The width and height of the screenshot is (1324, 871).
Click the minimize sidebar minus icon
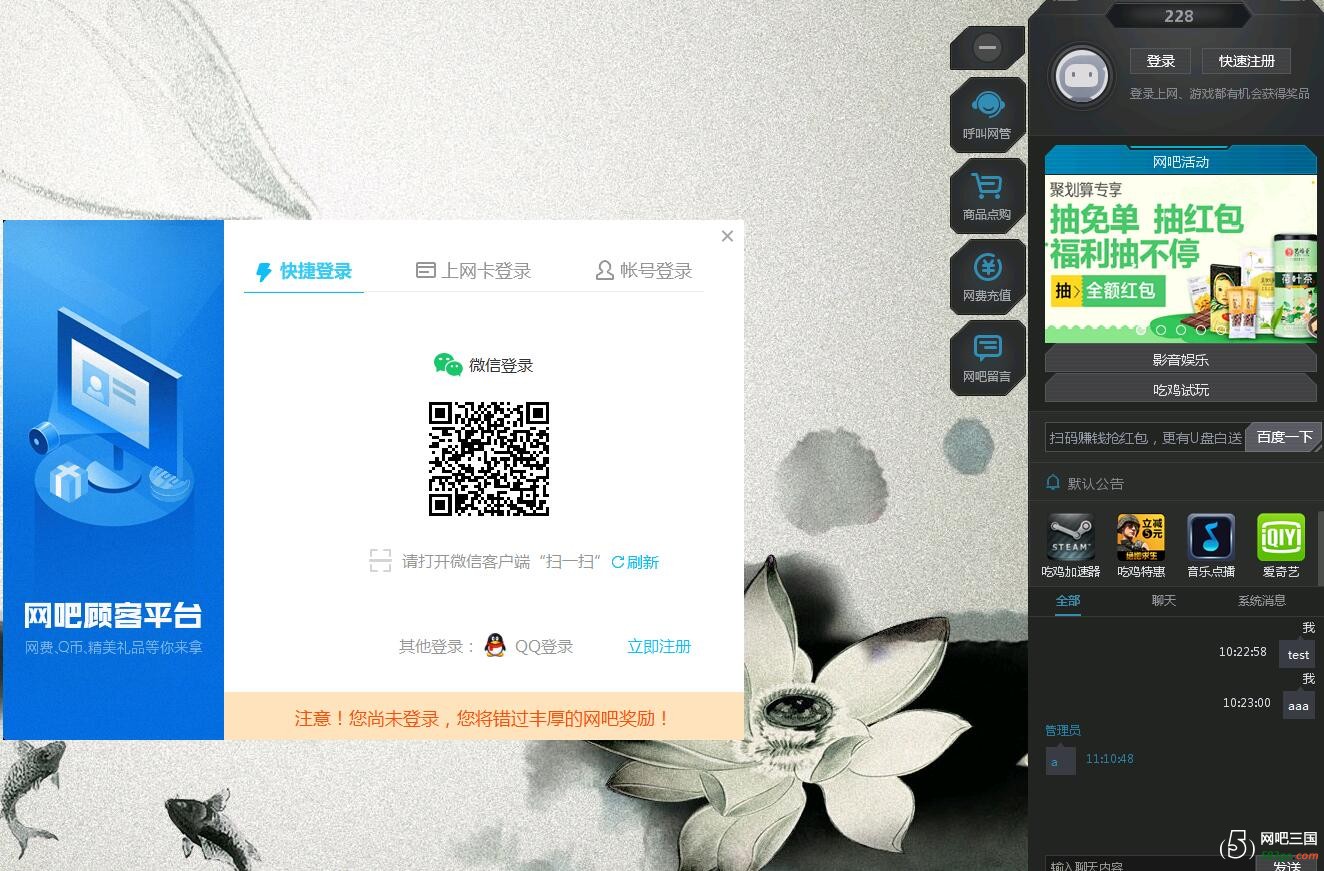point(987,47)
